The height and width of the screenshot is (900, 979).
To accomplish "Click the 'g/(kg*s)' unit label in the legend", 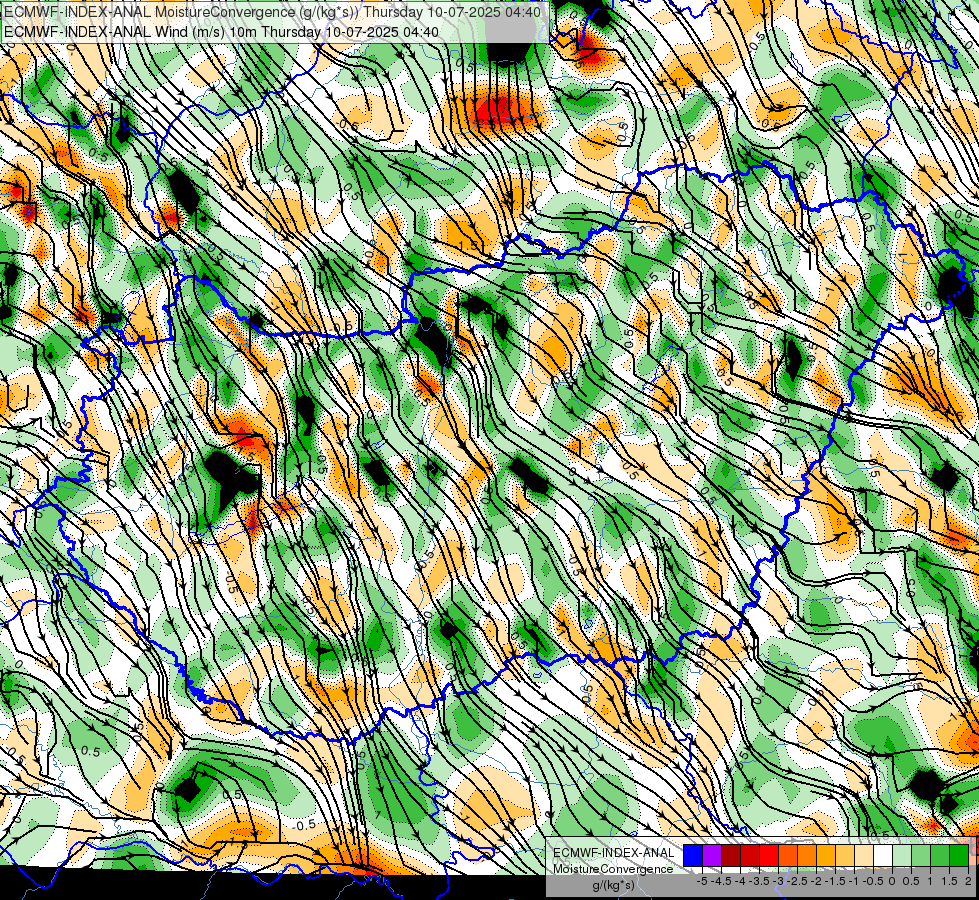I will tap(613, 885).
